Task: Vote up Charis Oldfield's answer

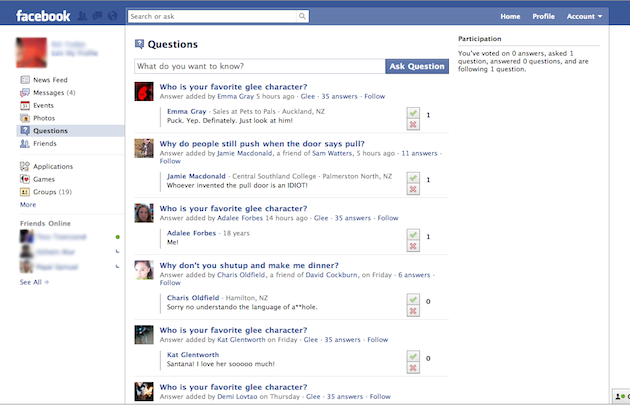Action: (x=413, y=299)
